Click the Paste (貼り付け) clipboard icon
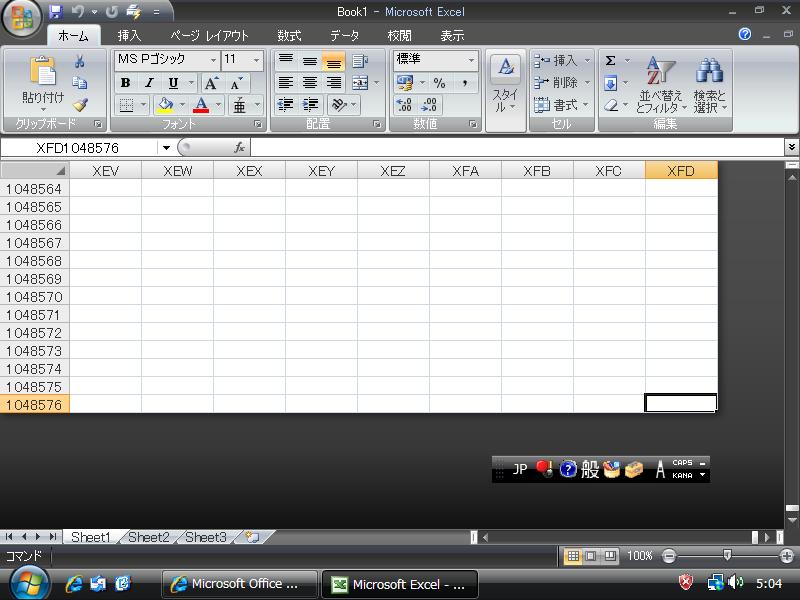Image resolution: width=800 pixels, height=600 pixels. coord(43,71)
